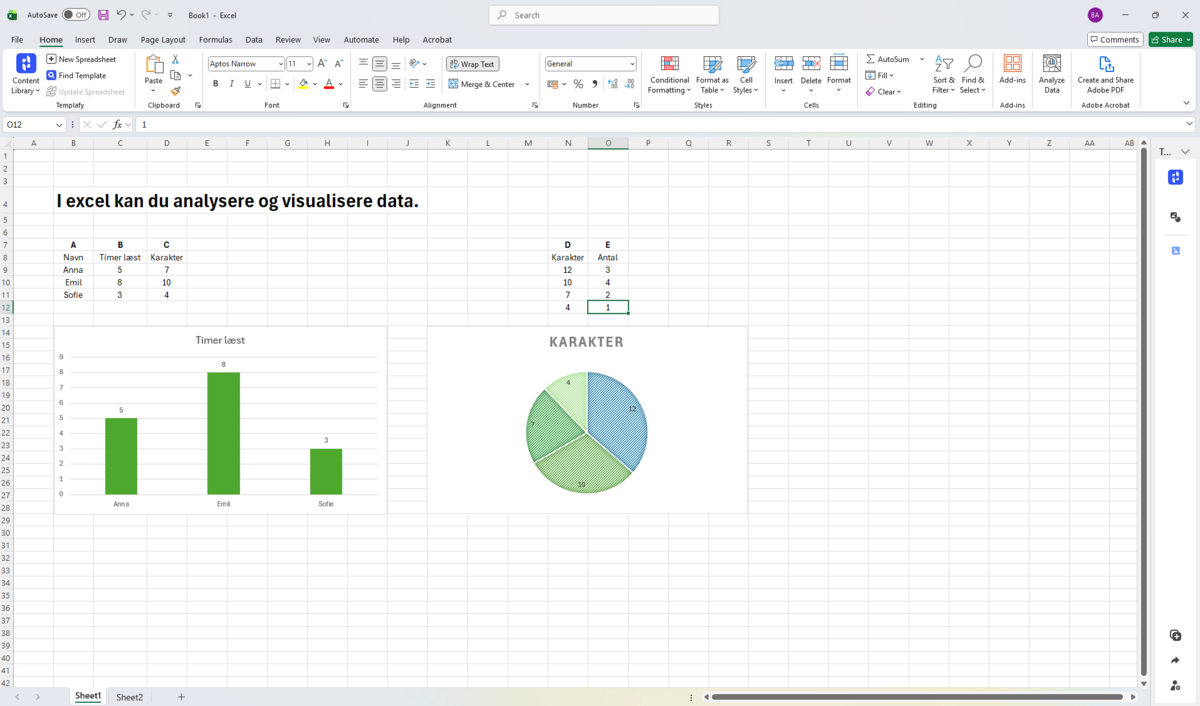The height and width of the screenshot is (706, 1200).
Task: Expand the number format dropdown
Action: 632,64
